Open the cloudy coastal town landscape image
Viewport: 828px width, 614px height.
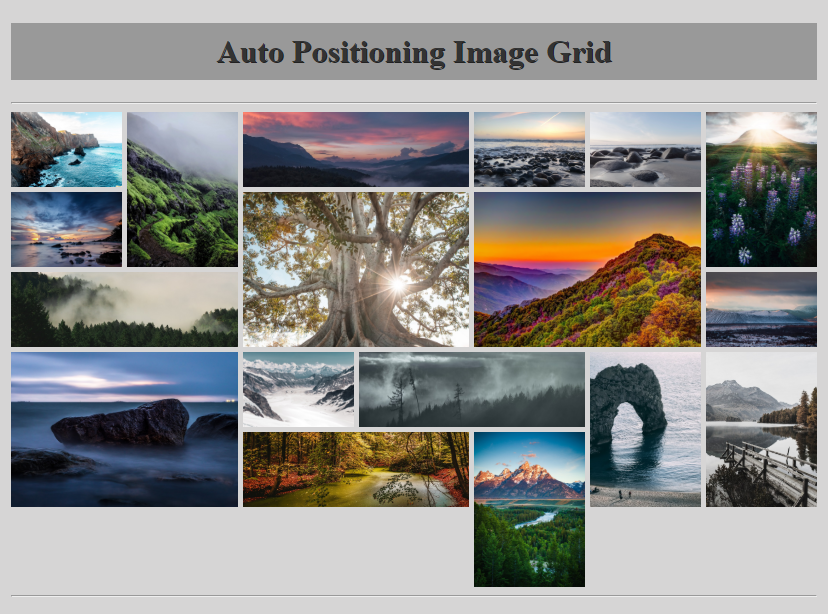tap(761, 308)
